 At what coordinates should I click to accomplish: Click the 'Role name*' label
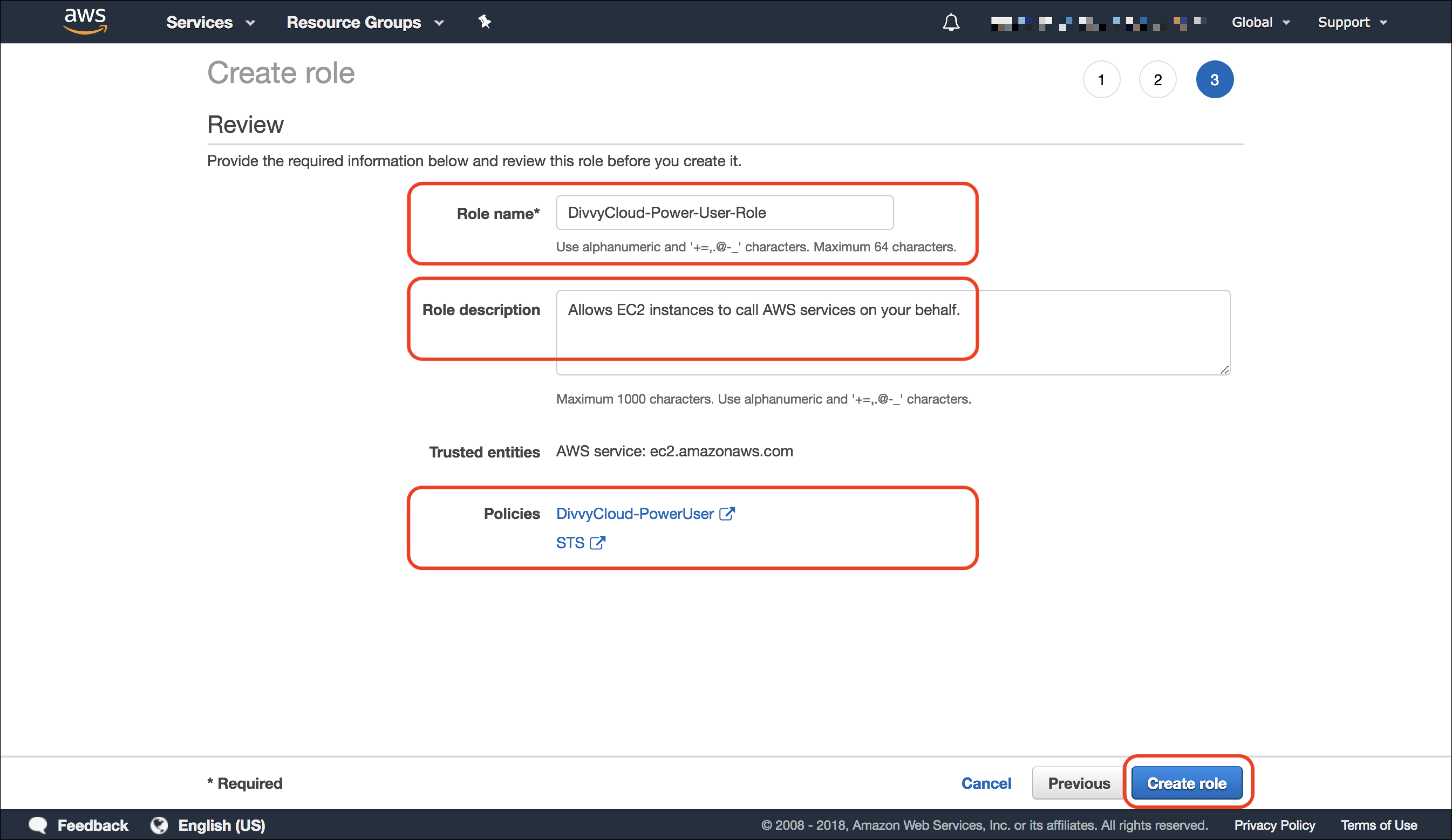[498, 213]
